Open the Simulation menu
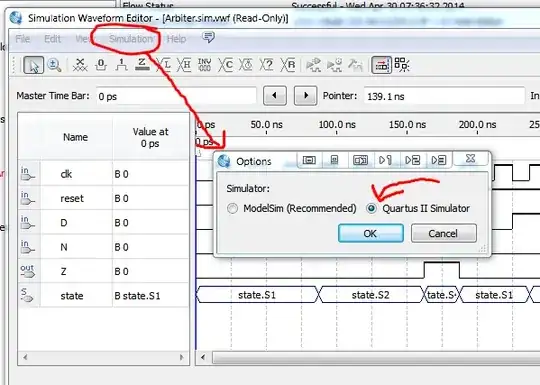 tap(131, 39)
